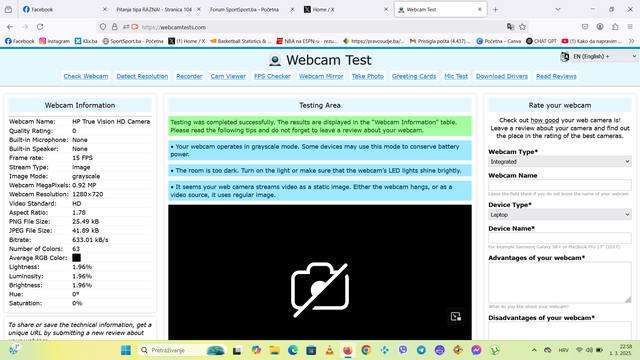The image size is (640, 360).
Task: Open a new tab with plus button
Action: click(x=495, y=9)
